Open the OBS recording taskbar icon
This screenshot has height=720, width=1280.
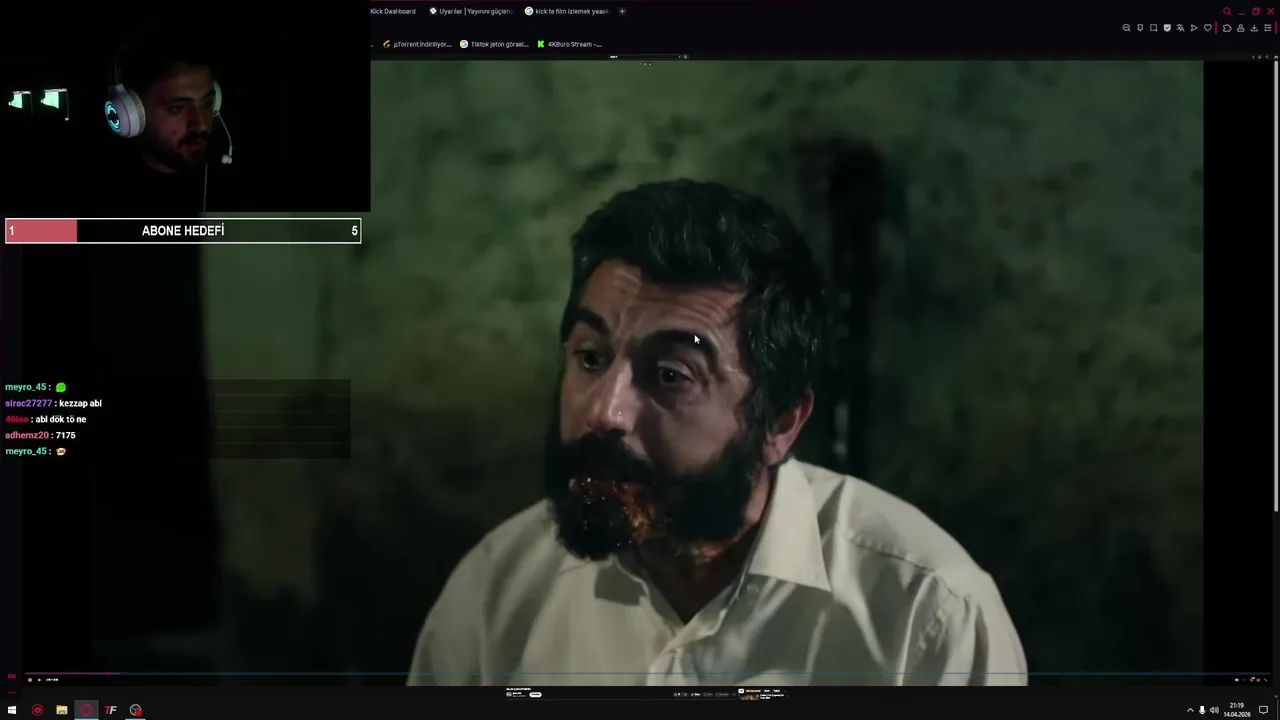coord(135,710)
